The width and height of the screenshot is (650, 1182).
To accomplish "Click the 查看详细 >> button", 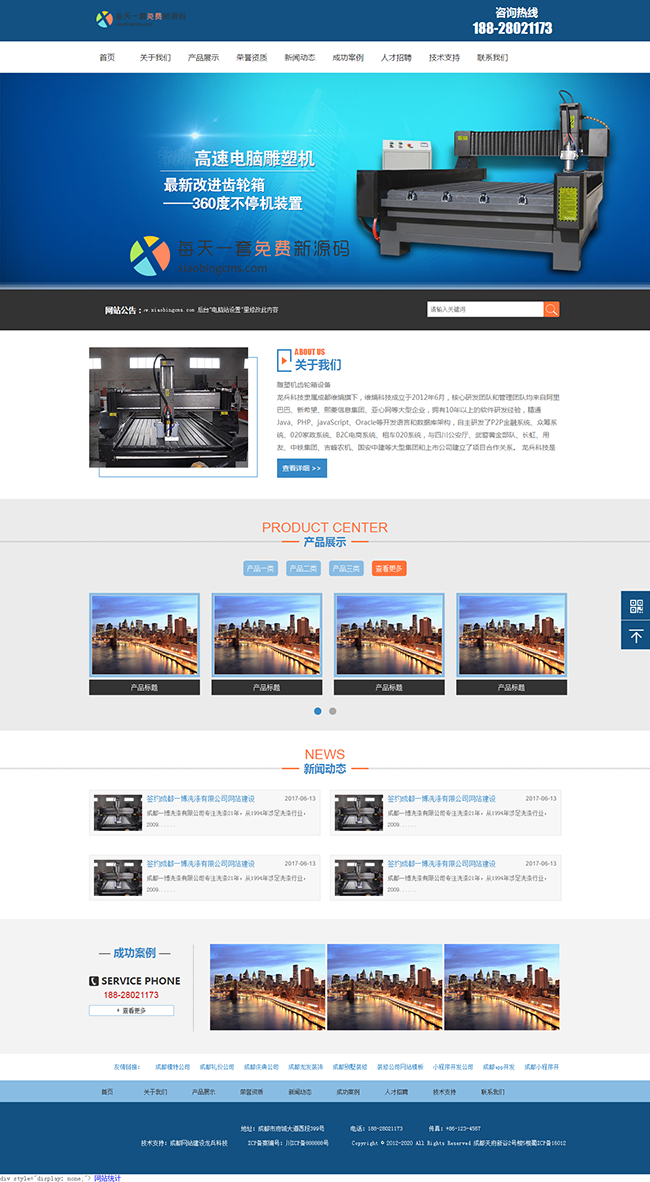I will 302,468.
